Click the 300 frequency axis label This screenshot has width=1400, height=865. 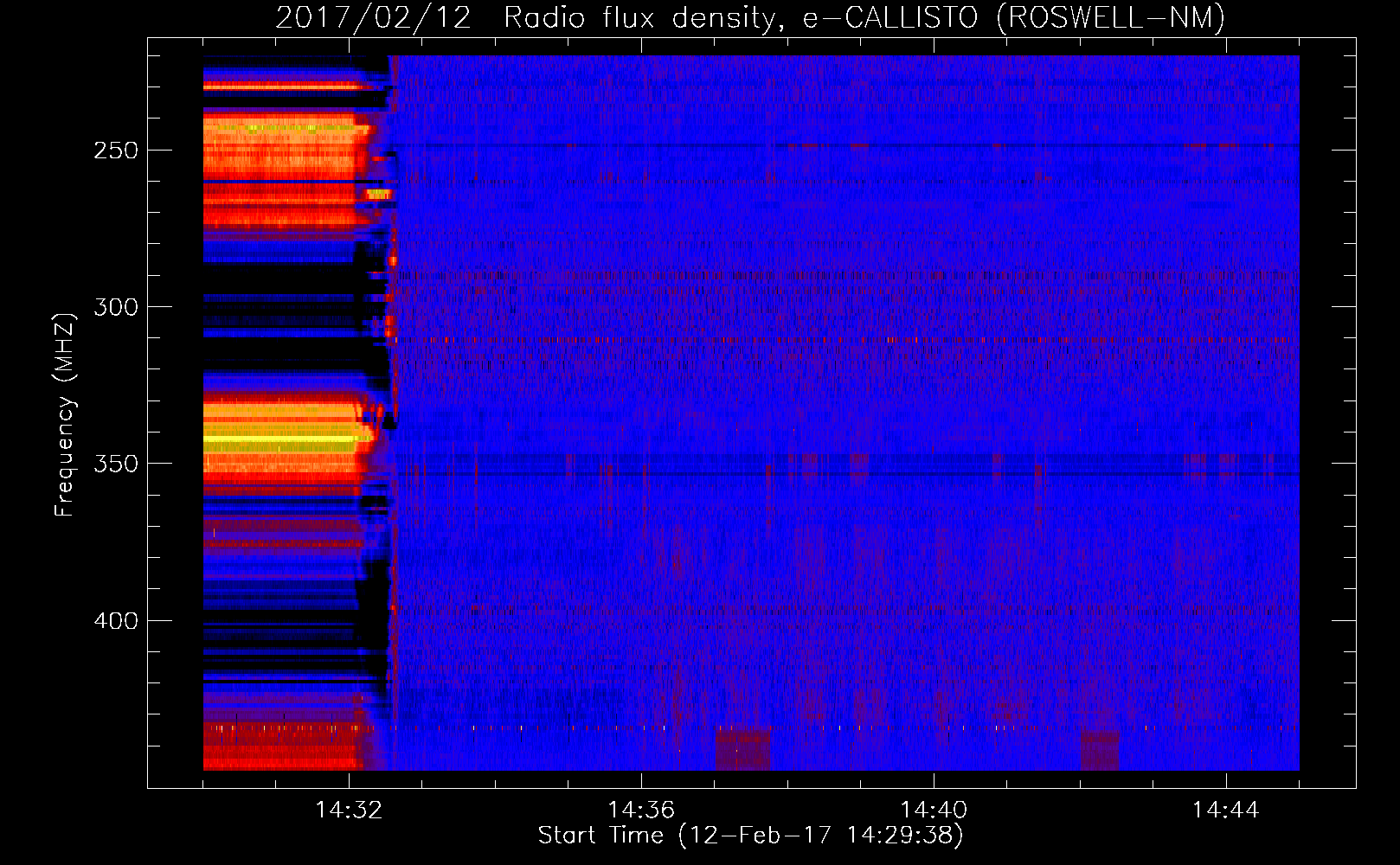(x=116, y=307)
